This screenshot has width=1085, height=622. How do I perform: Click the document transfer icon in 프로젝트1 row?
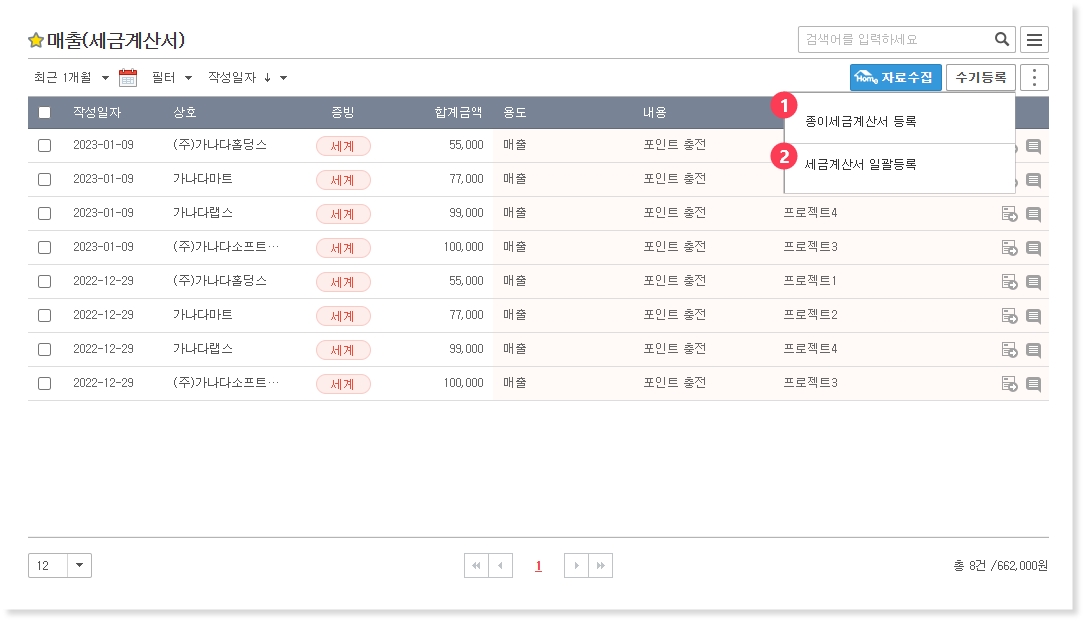coord(1009,282)
